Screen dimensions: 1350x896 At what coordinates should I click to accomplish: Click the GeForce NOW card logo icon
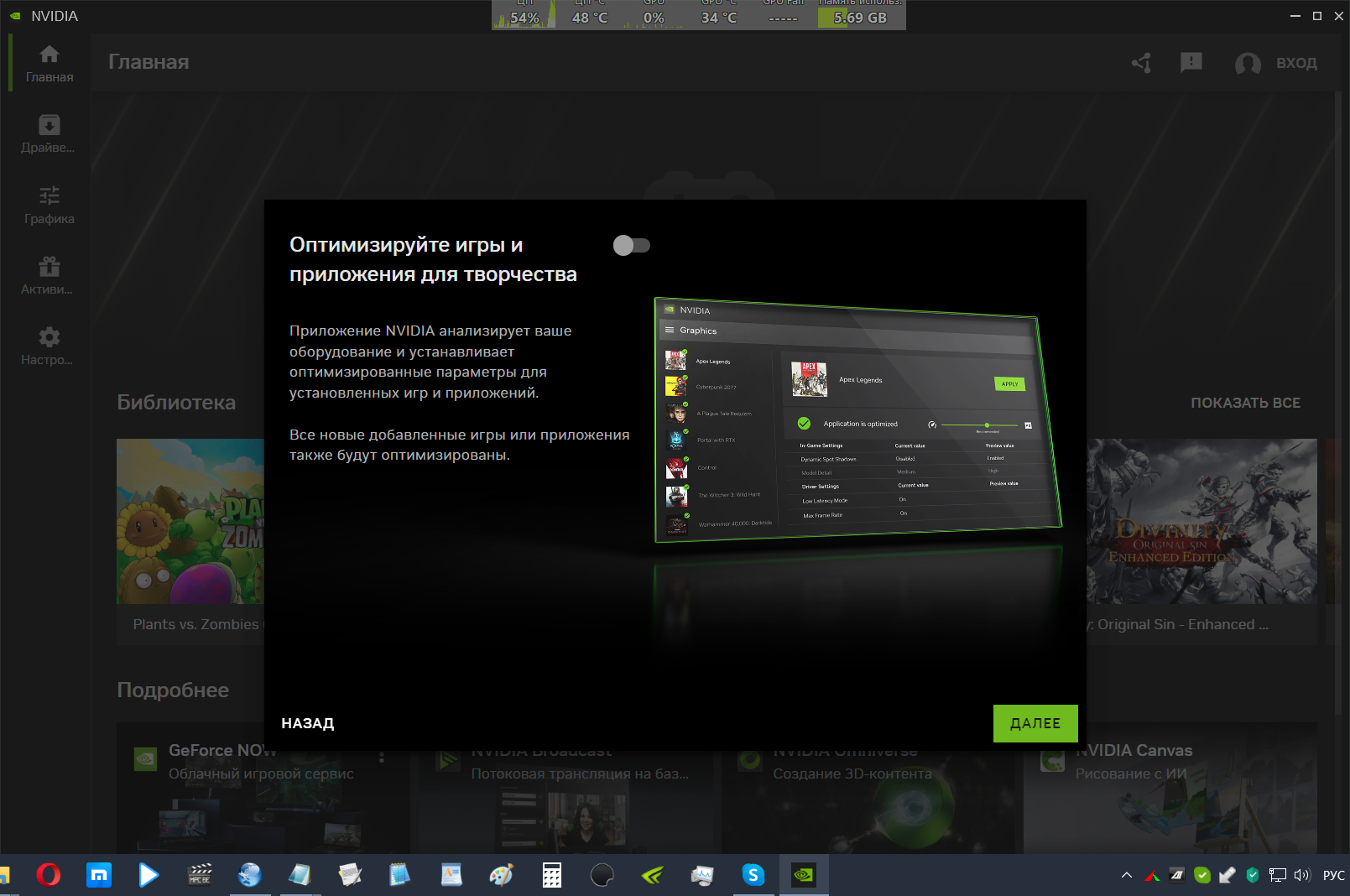click(x=145, y=759)
